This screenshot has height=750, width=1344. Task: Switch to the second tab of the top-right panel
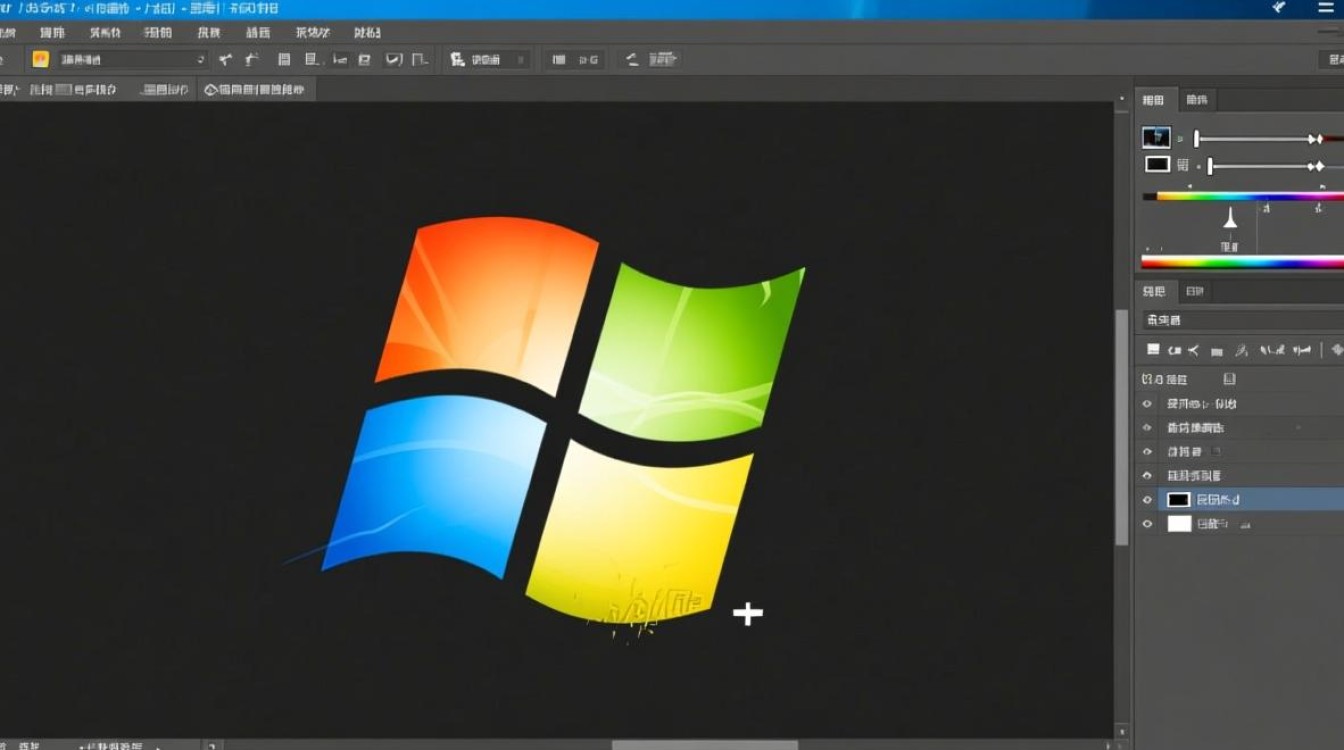click(1197, 99)
